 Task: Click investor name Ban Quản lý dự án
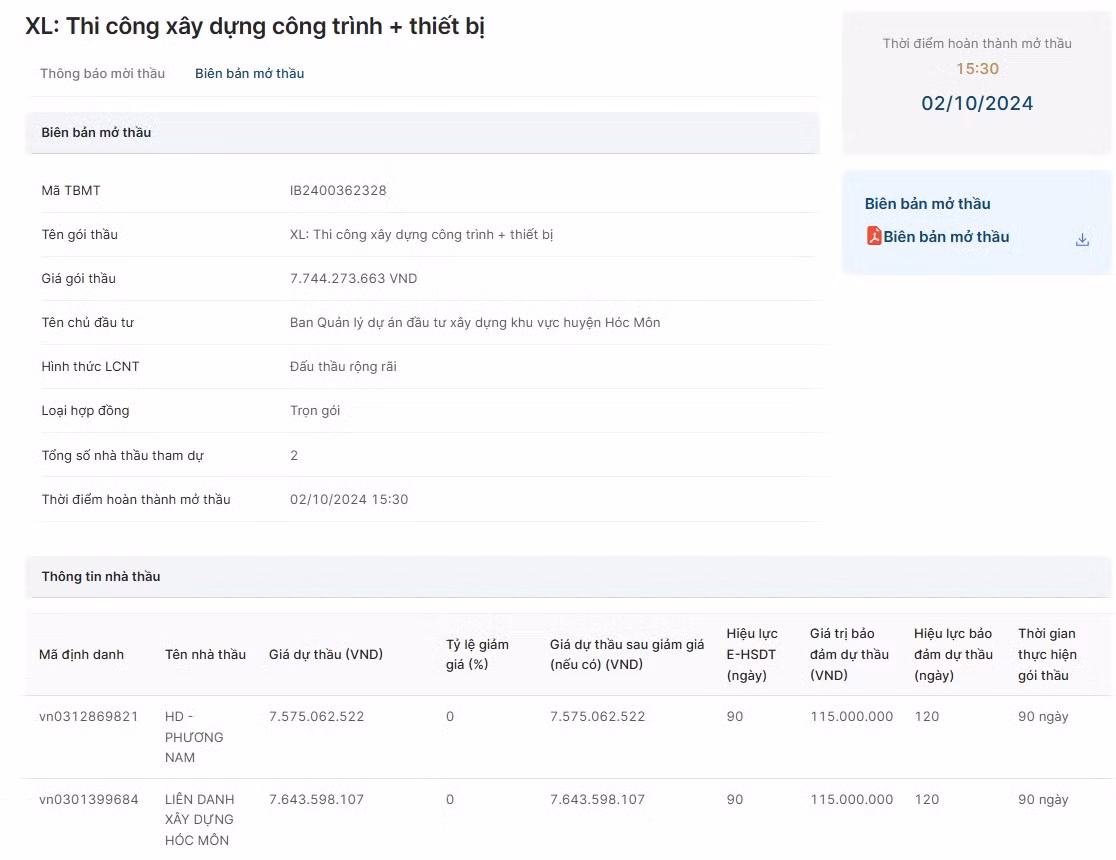[474, 322]
